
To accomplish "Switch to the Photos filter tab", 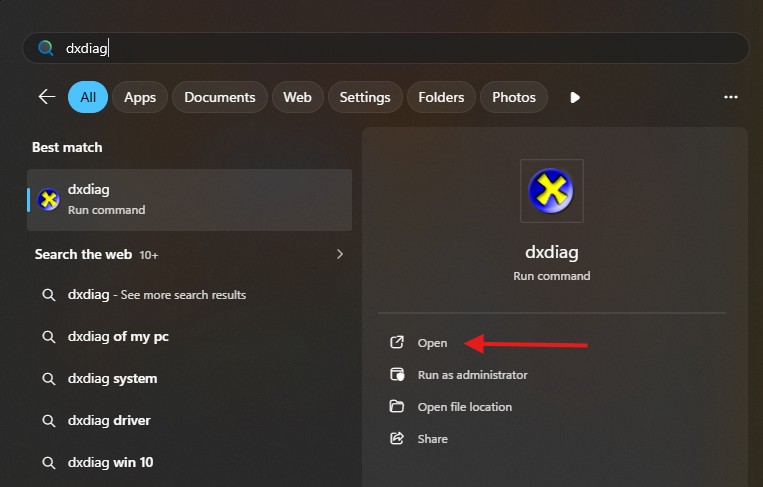I will point(514,97).
